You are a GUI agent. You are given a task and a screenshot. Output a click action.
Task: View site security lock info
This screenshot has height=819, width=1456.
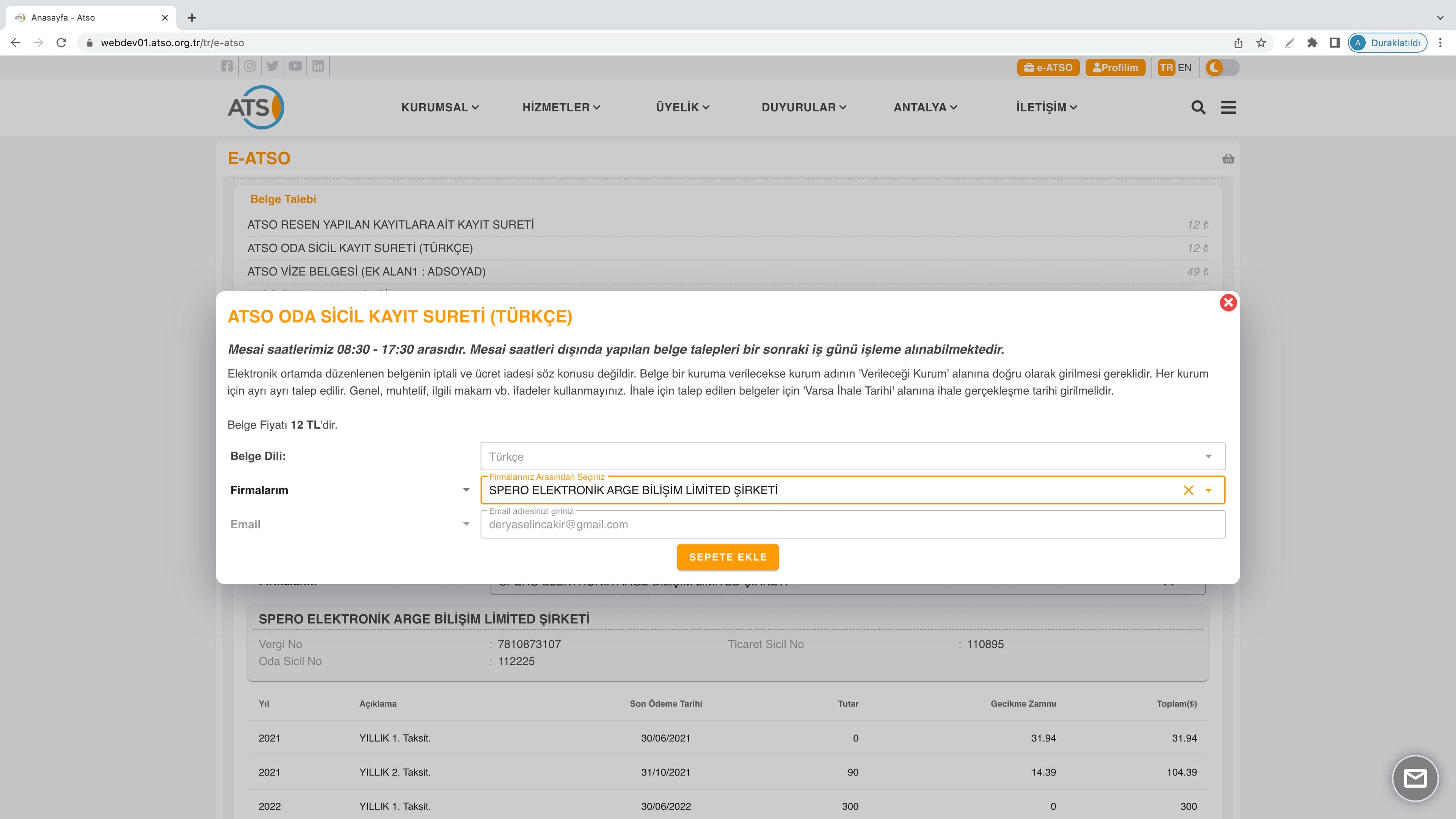tap(89, 43)
